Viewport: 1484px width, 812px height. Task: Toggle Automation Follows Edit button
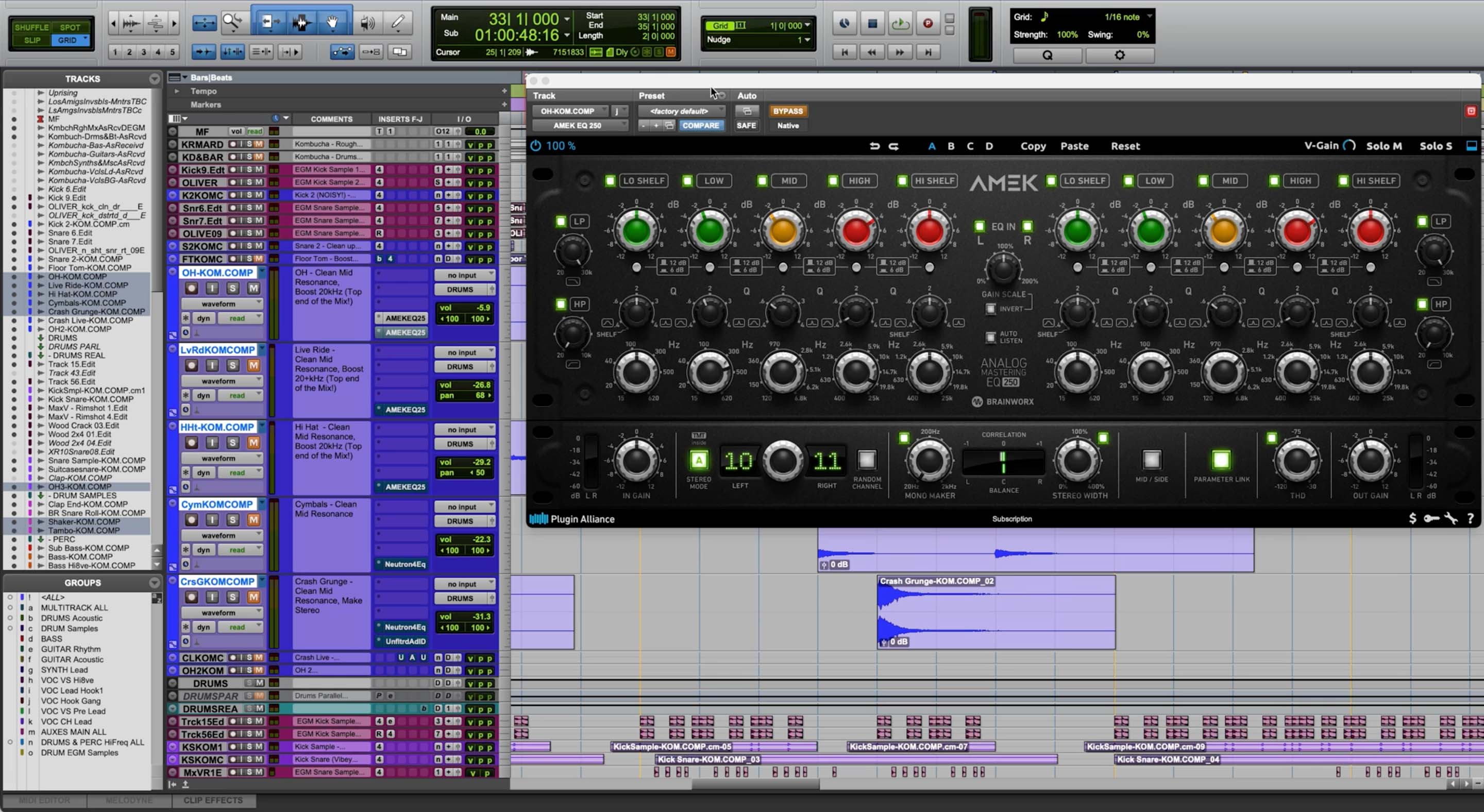[x=342, y=52]
